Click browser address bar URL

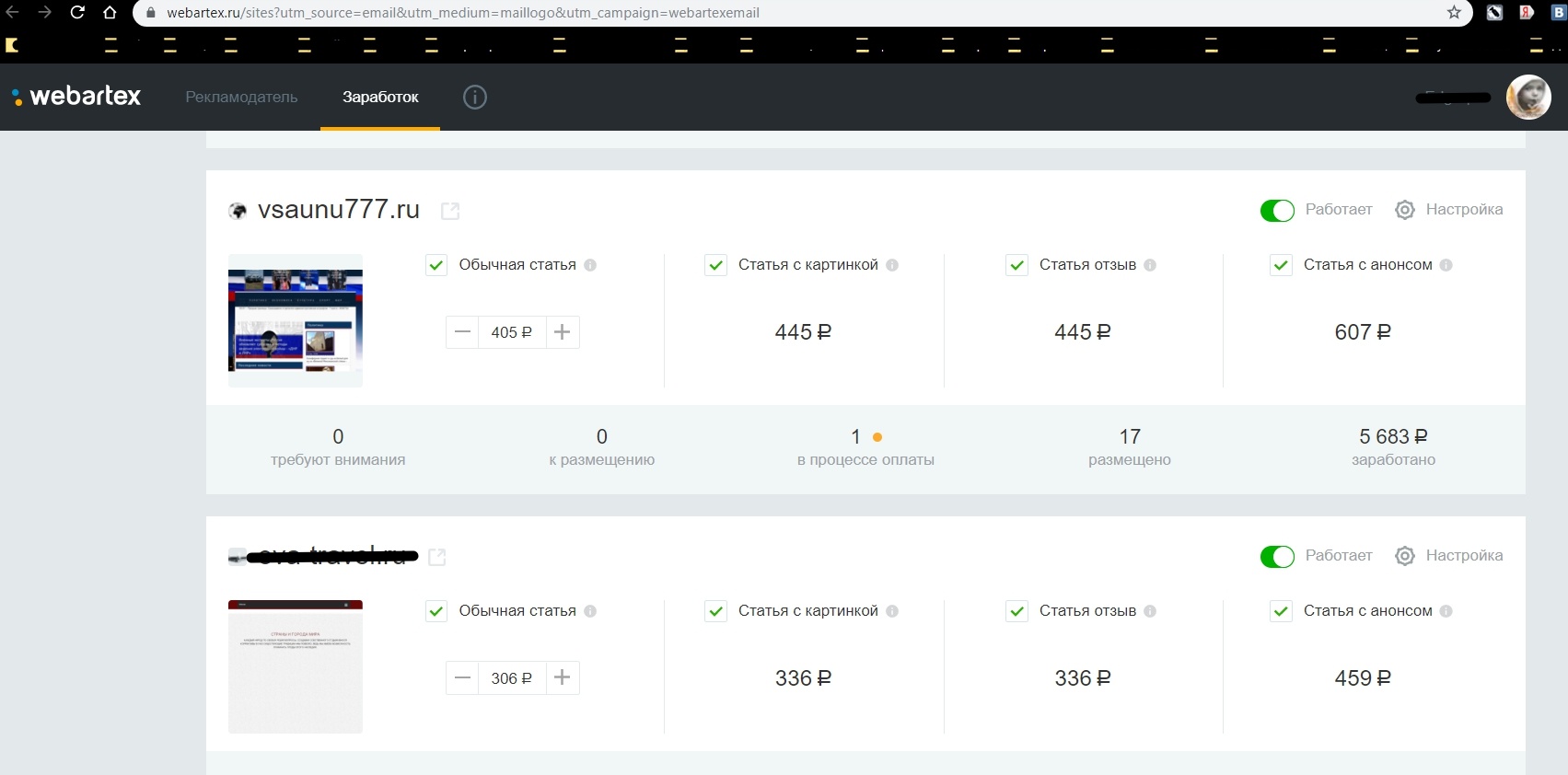click(463, 13)
